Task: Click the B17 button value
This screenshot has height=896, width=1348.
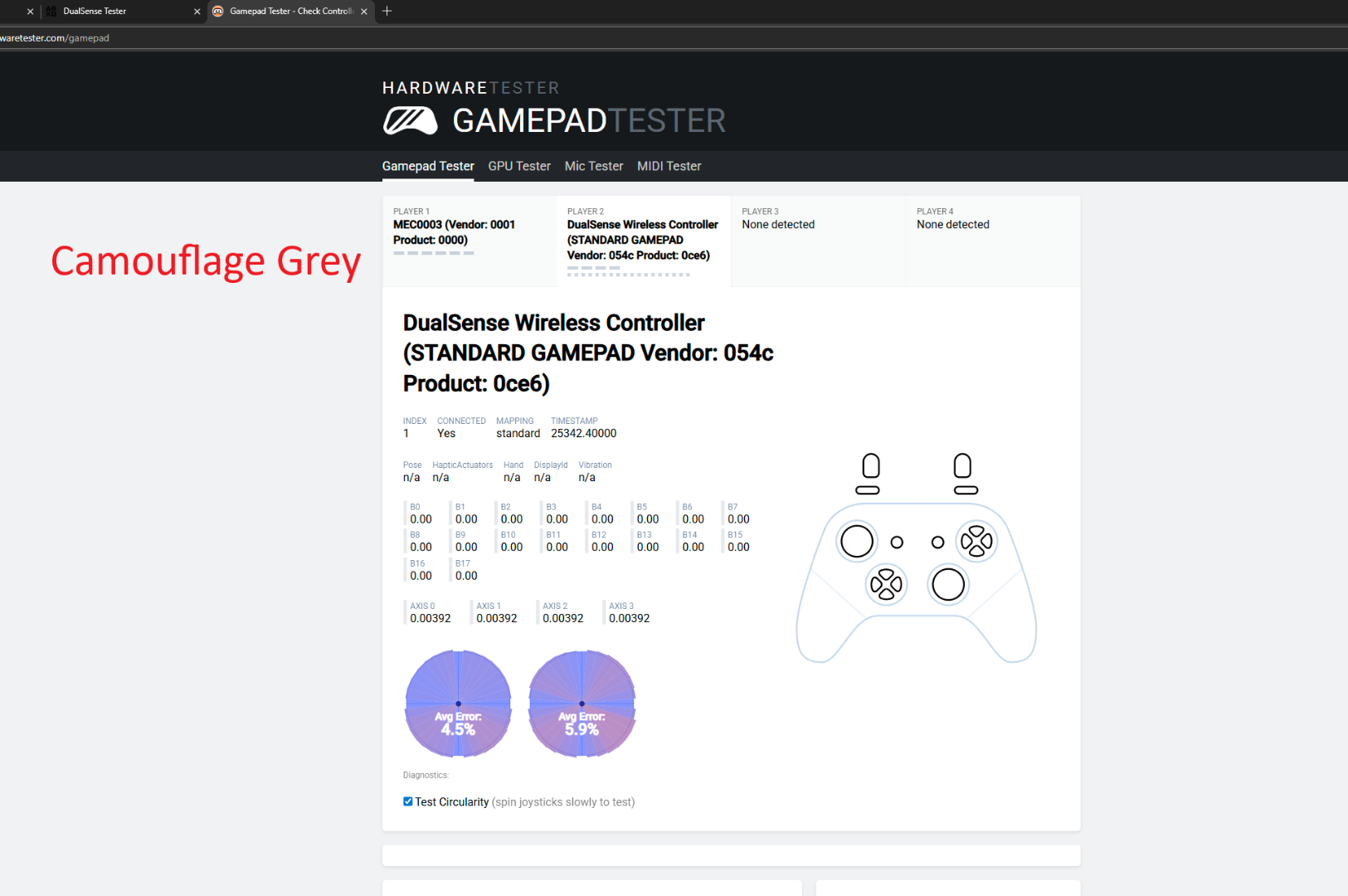Action: point(466,576)
